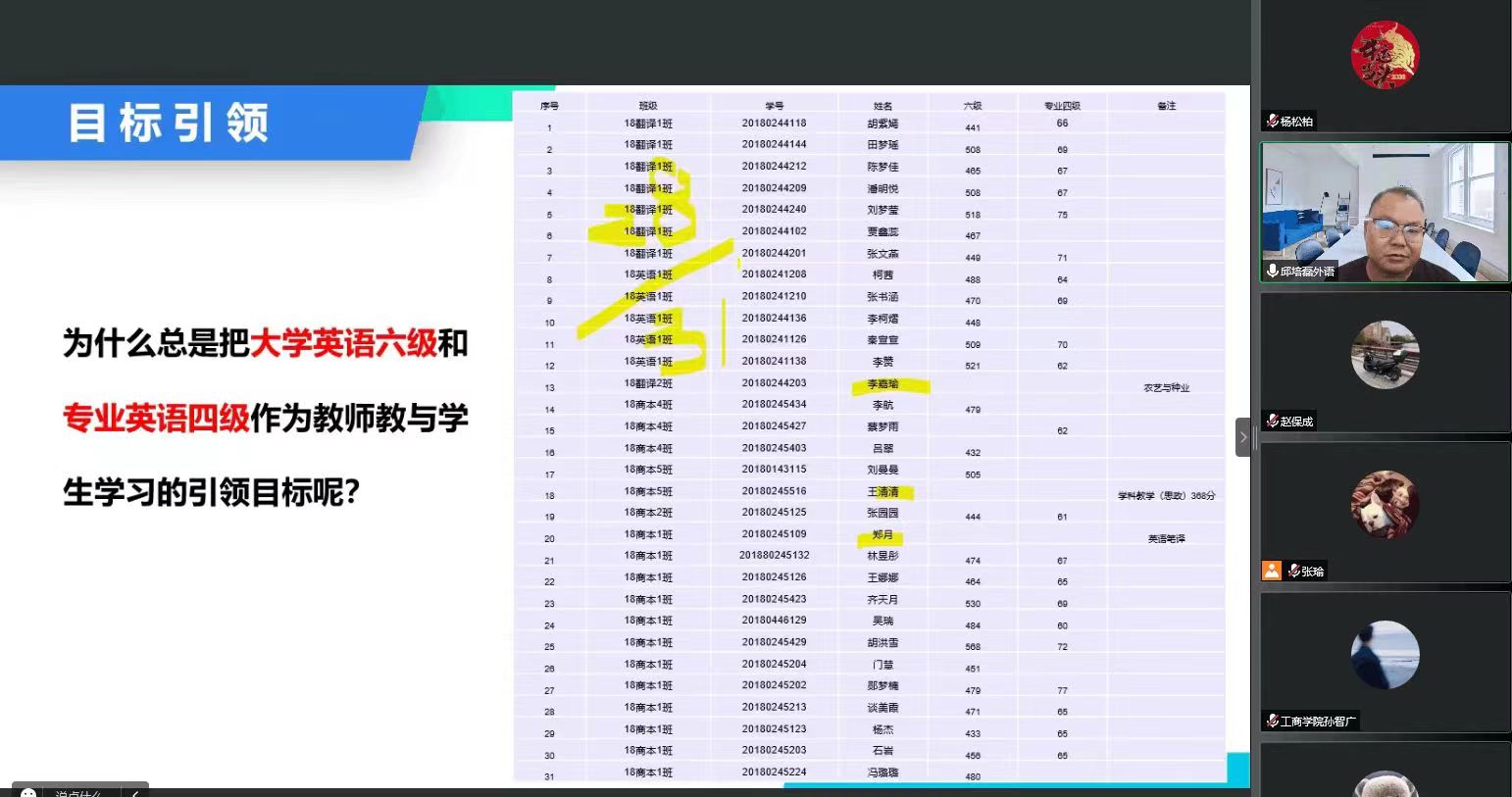Click the orange host badge next to 张瑜

click(x=1272, y=571)
